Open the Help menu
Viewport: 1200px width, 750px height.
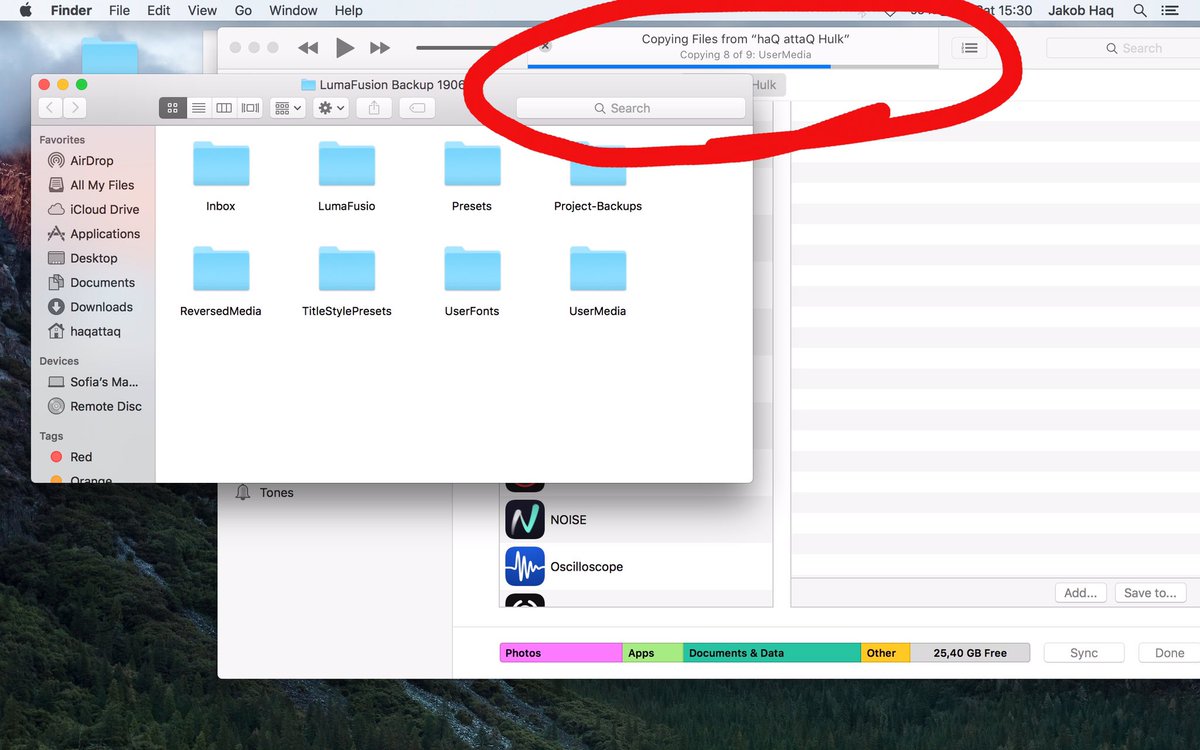click(x=348, y=10)
